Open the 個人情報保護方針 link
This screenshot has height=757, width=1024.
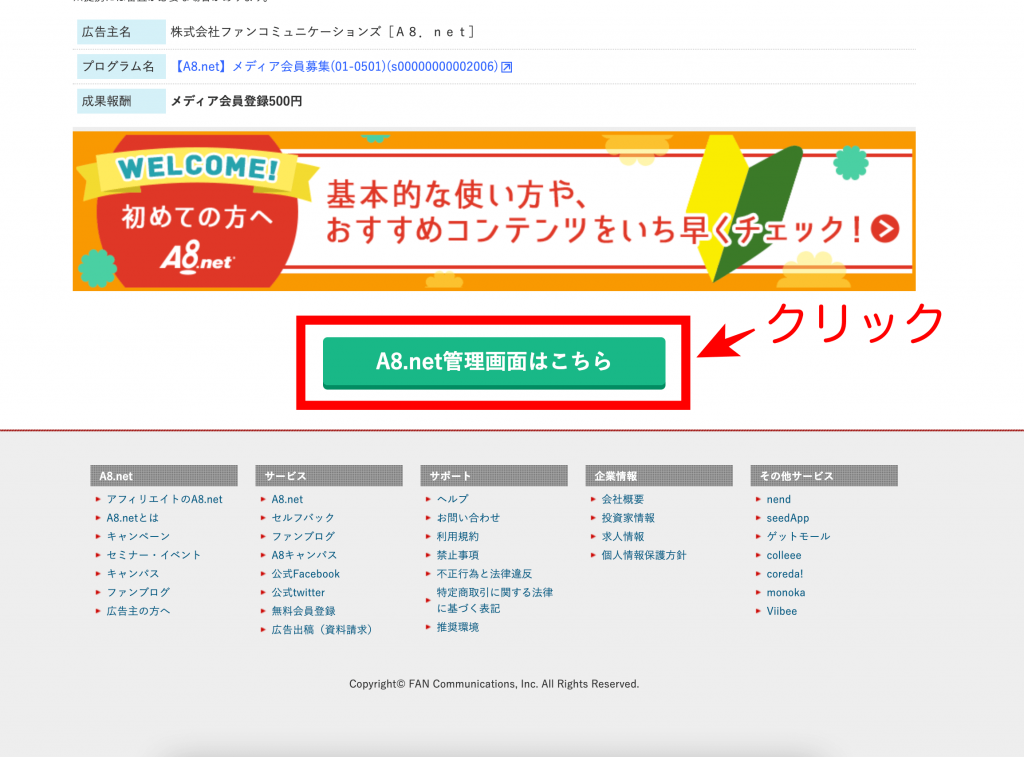point(643,555)
